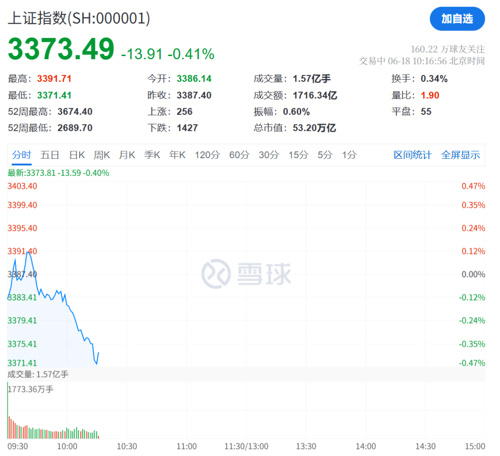
Task: Click the 换手 value 0.34%
Action: tap(434, 79)
